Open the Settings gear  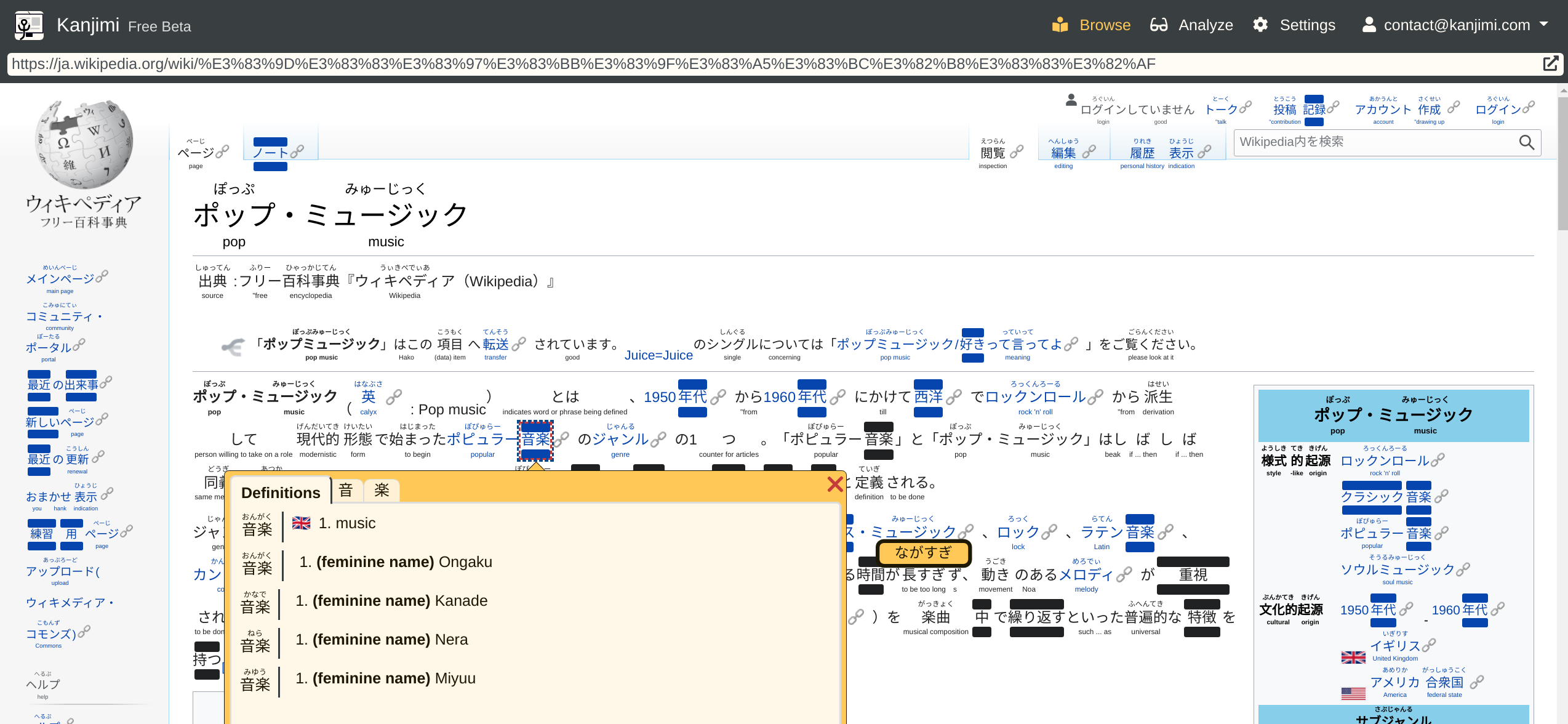click(x=1260, y=25)
